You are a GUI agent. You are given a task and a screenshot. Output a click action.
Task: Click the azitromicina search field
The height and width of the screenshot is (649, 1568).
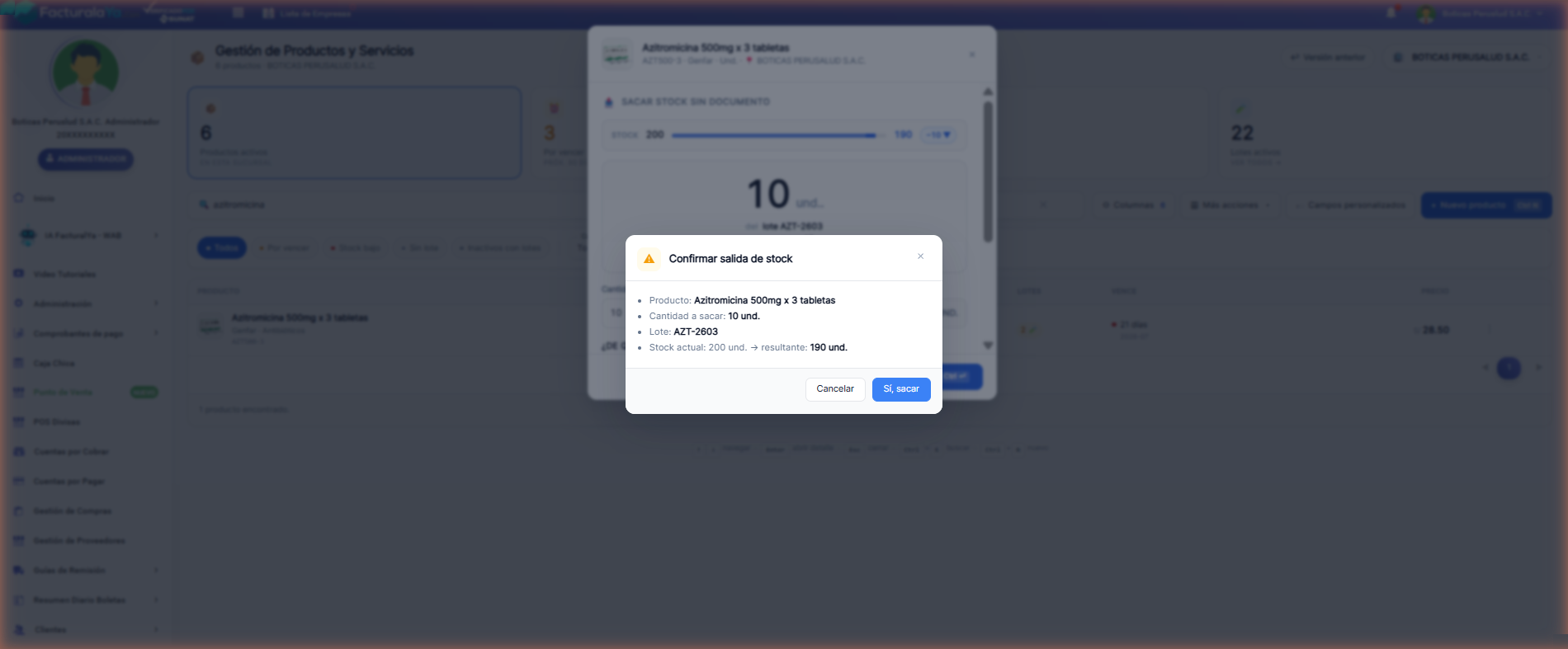coord(388,205)
